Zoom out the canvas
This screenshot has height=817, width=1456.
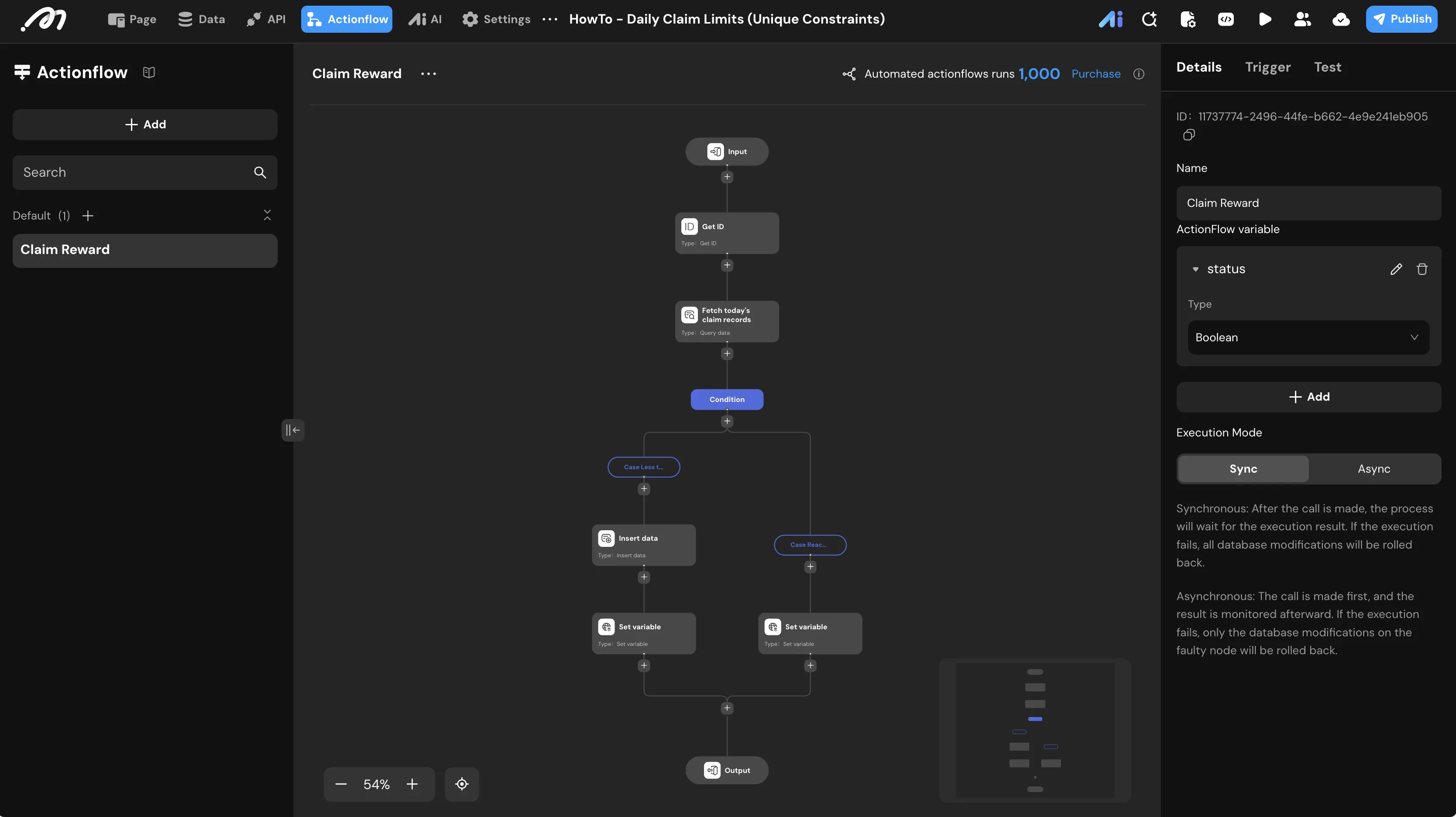341,784
